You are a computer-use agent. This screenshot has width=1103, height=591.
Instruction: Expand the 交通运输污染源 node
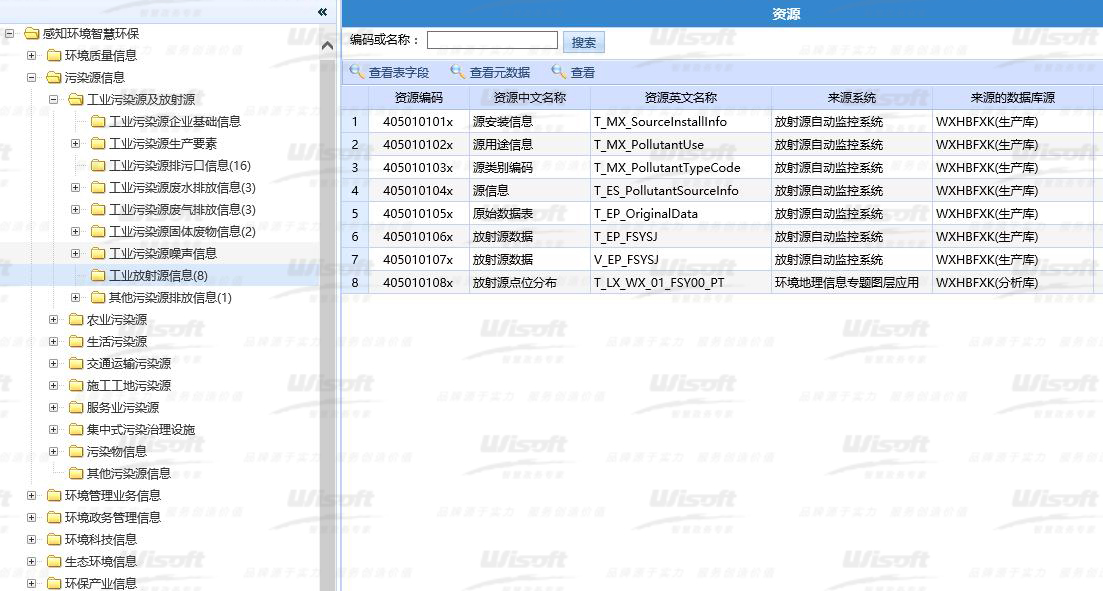tap(54, 364)
